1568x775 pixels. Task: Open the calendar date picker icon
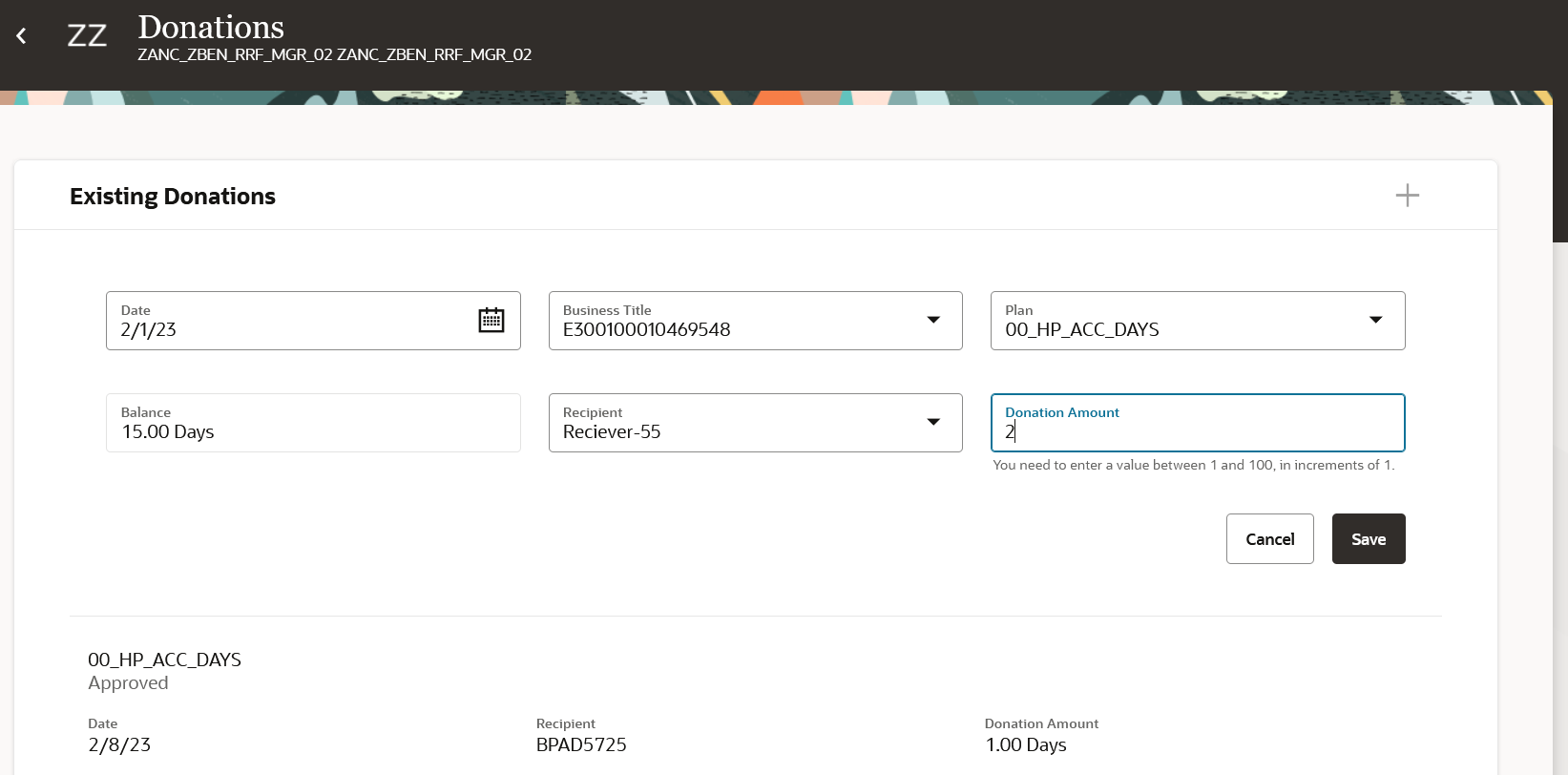(491, 321)
